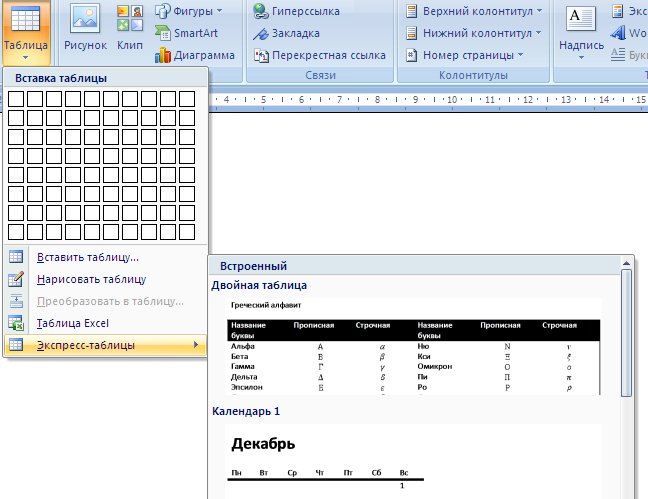This screenshot has height=499, width=648.
Task: Insert a picture with Рисунок icon
Action: [85, 18]
